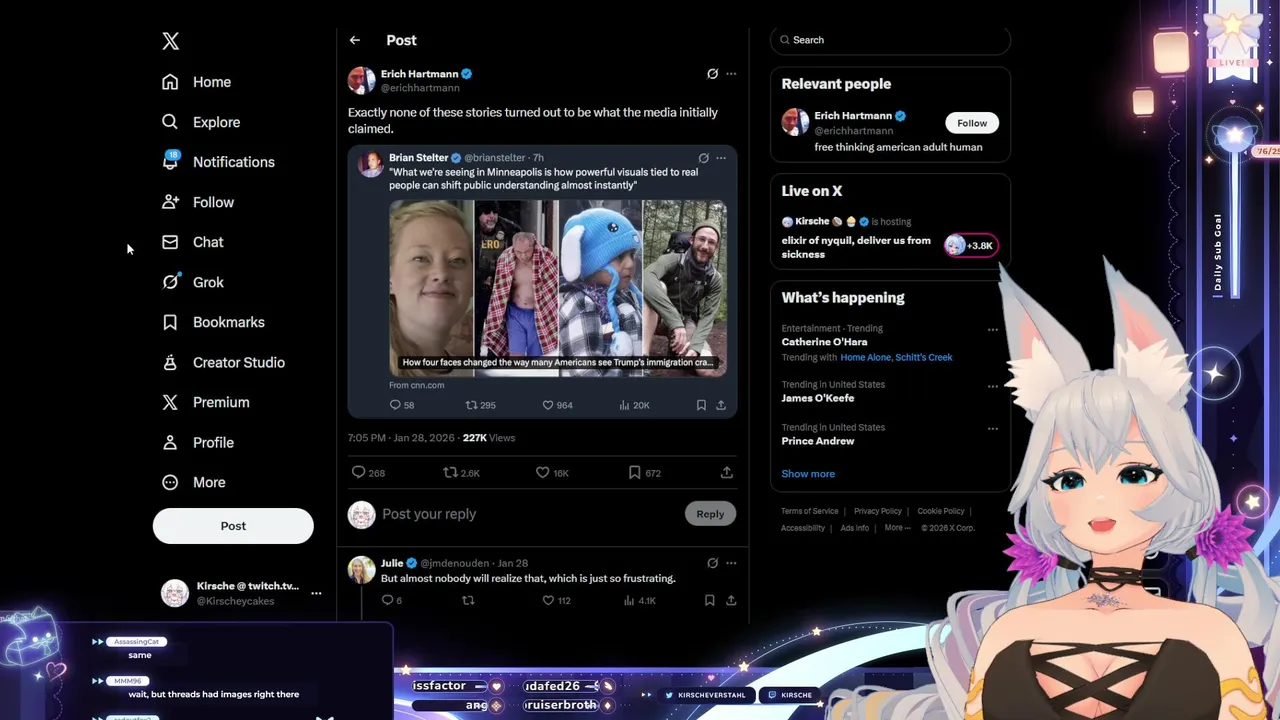Open the more options for James O'Keefe trend
This screenshot has height=720, width=1280.
[x=993, y=386]
